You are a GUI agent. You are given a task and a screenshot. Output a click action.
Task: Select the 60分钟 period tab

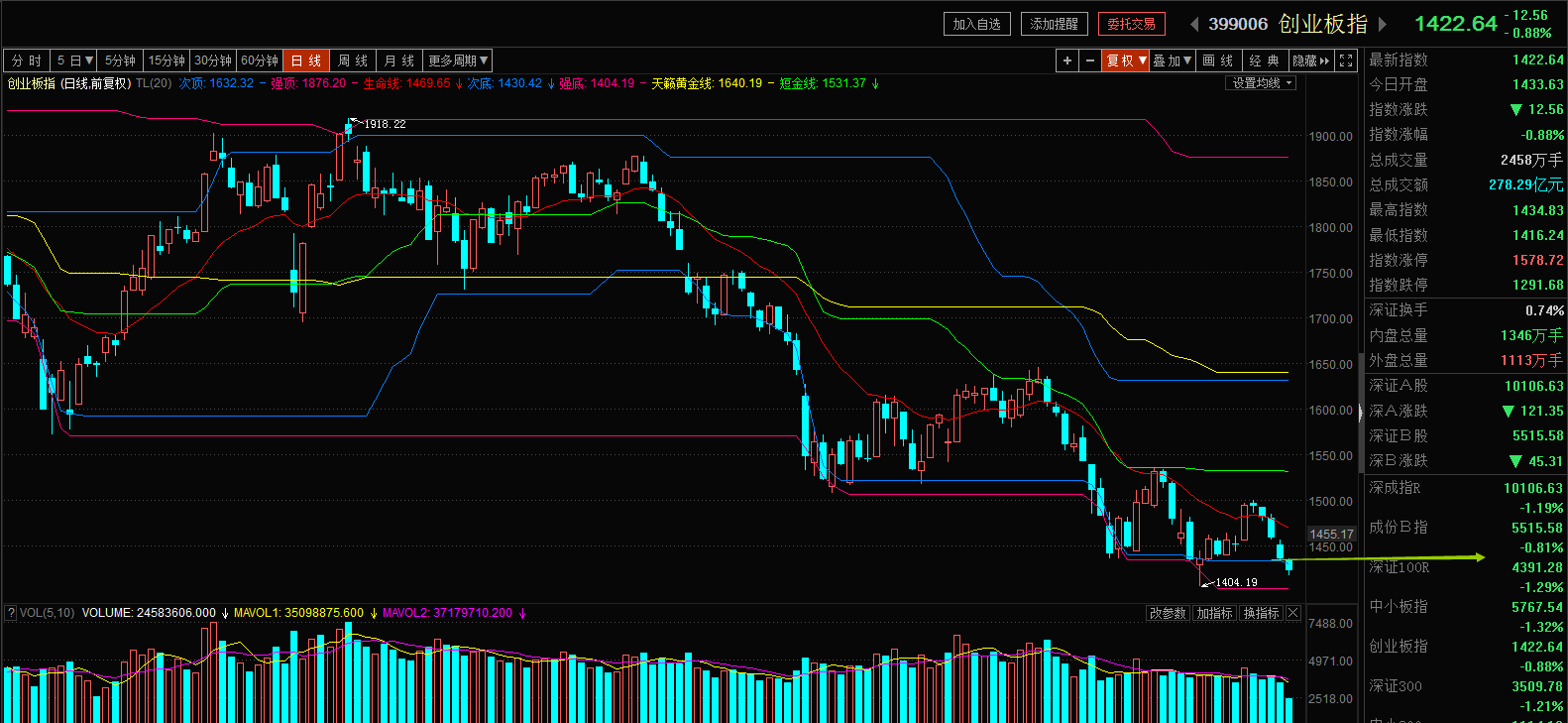[x=260, y=60]
